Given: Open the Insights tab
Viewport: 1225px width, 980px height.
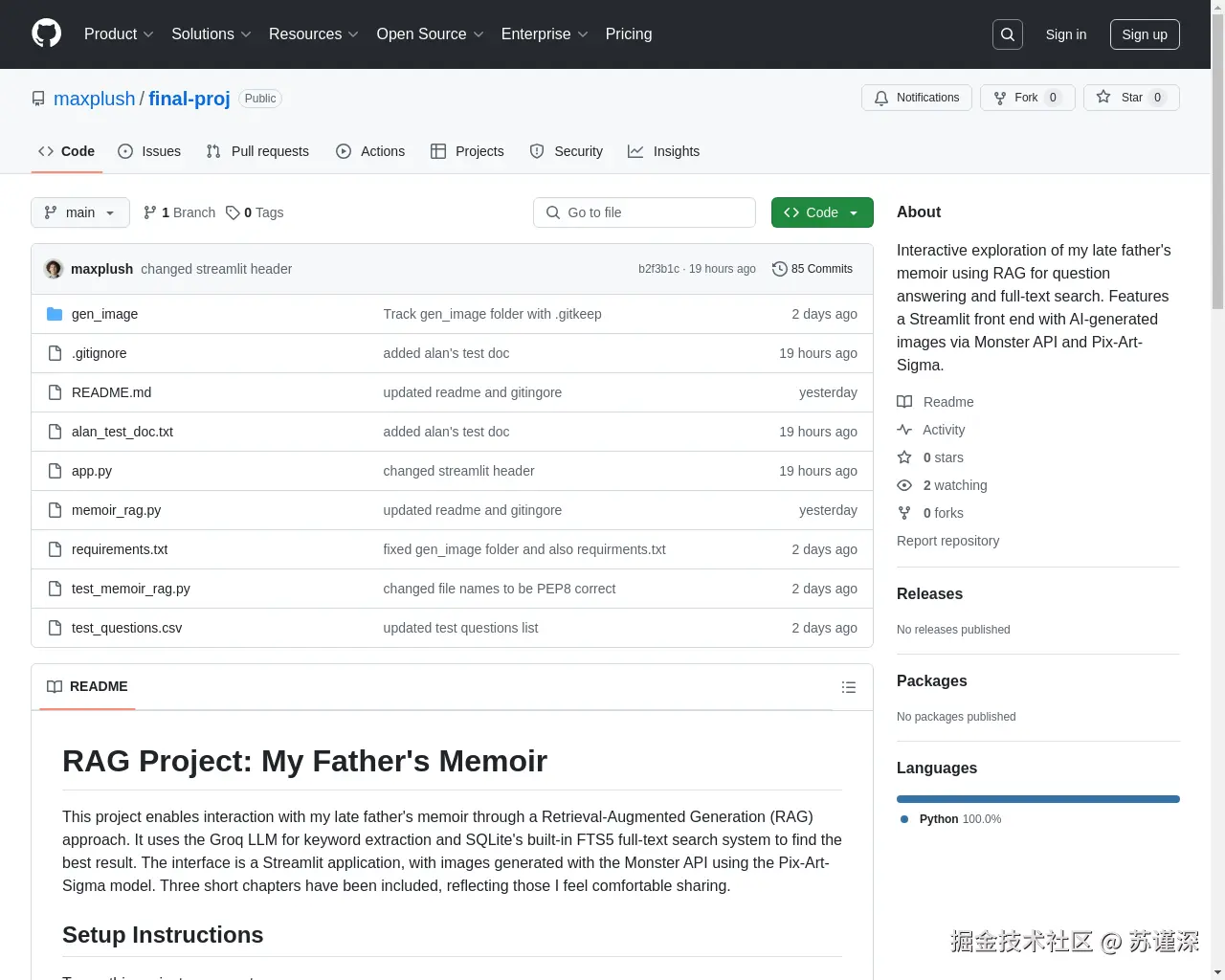Looking at the screenshot, I should pos(664,151).
